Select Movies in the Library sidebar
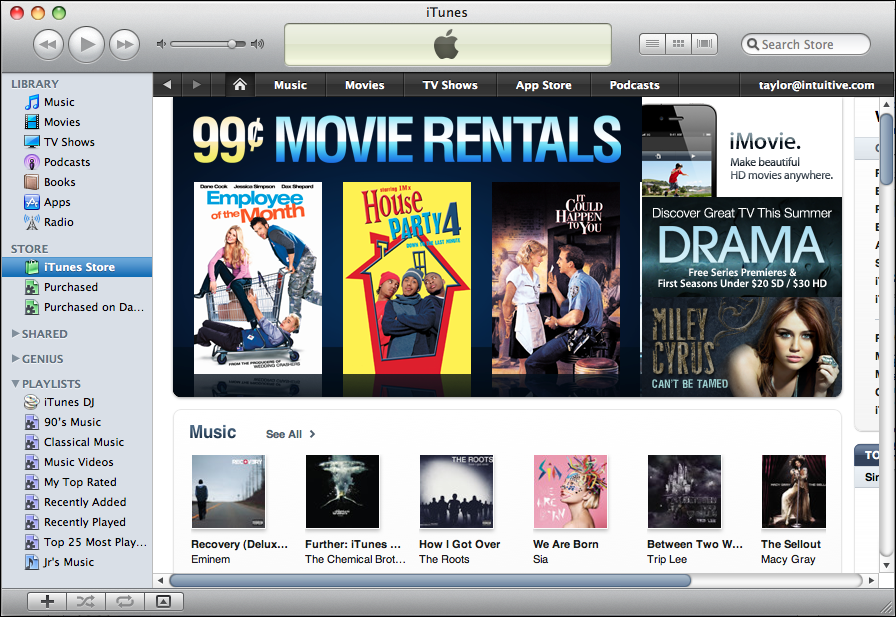896x617 pixels. 77,122
